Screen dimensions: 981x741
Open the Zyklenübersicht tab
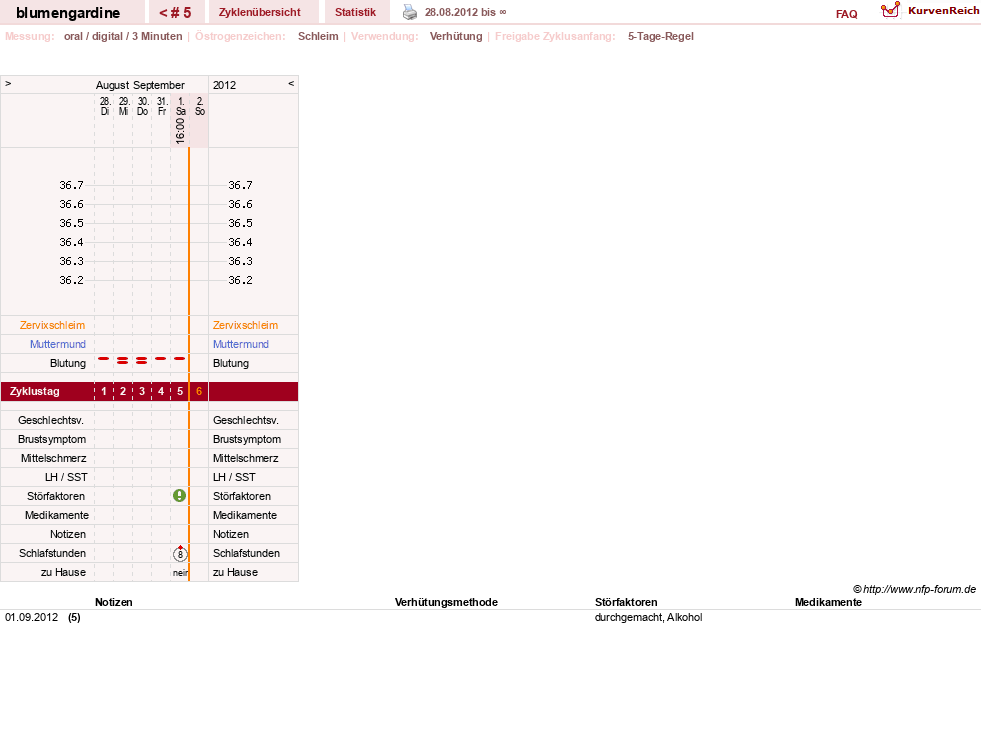point(260,13)
